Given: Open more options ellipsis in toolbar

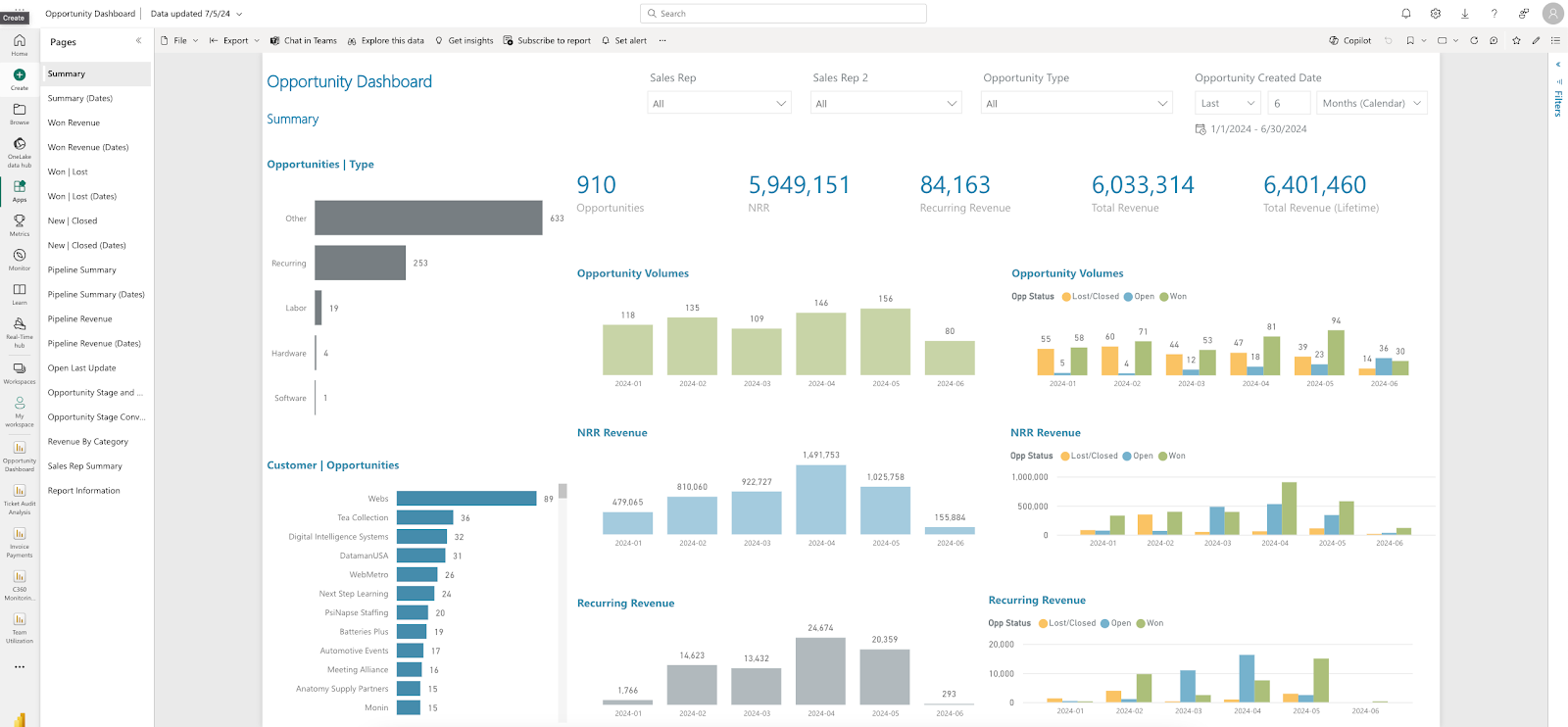Looking at the screenshot, I should coord(662,40).
